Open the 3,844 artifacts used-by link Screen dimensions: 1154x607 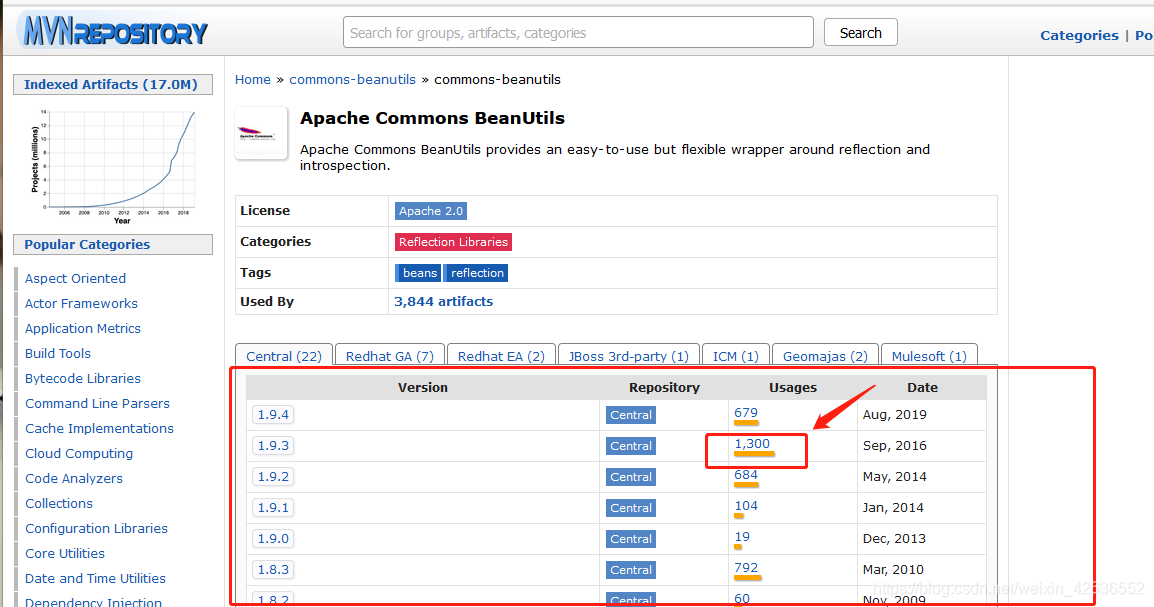pyautogui.click(x=443, y=302)
